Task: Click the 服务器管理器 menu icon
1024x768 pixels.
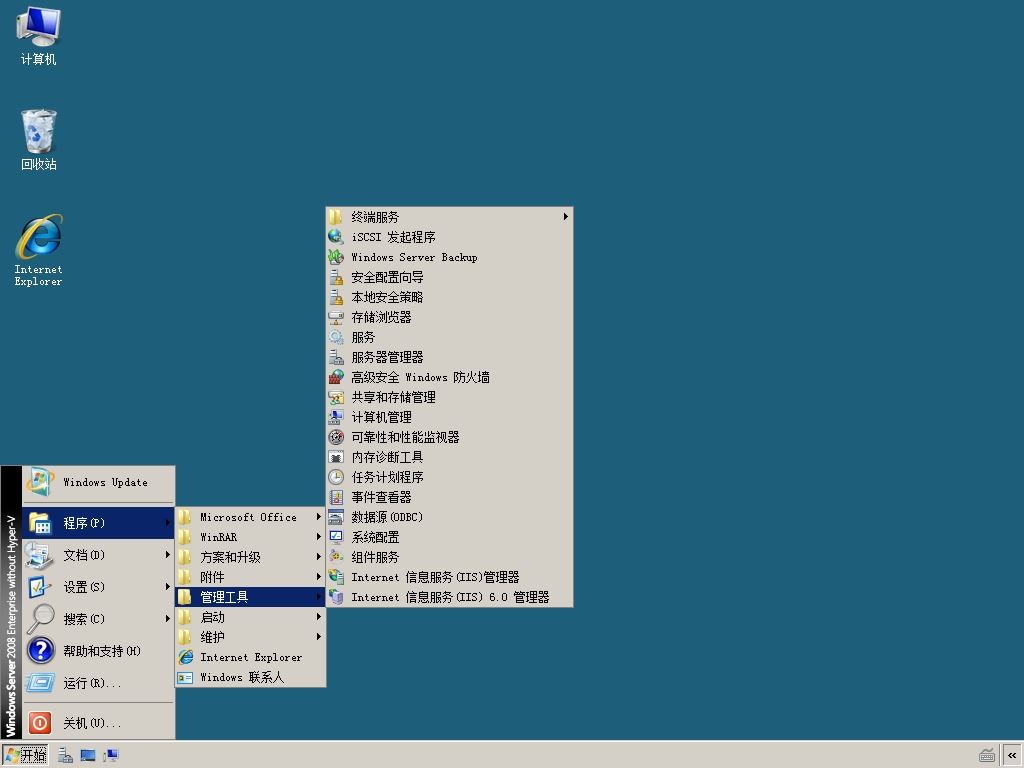Action: (x=336, y=357)
